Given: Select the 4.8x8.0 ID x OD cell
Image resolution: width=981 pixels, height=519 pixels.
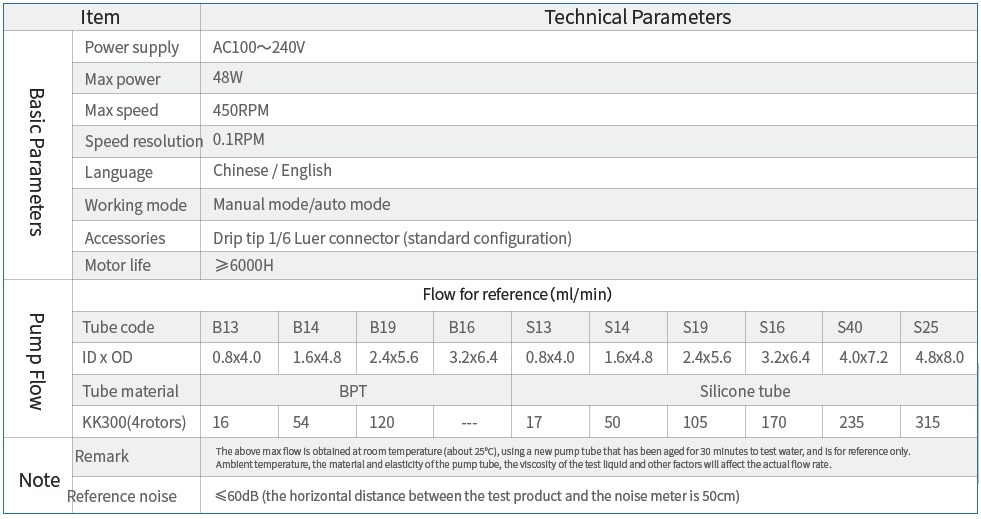Looking at the screenshot, I should (938, 357).
